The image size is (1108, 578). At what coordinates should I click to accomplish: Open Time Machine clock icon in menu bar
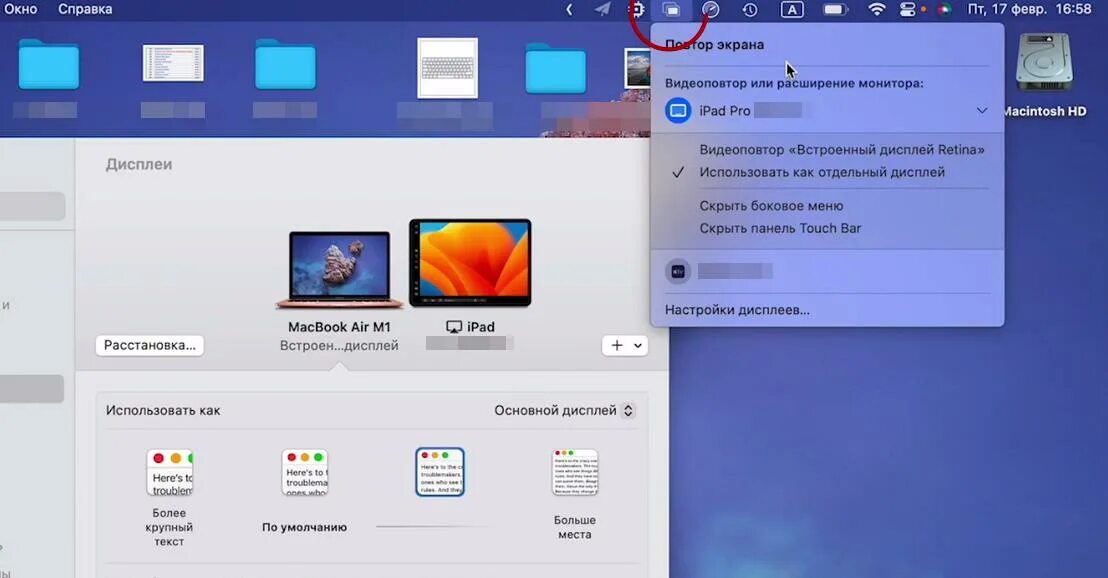coord(750,9)
